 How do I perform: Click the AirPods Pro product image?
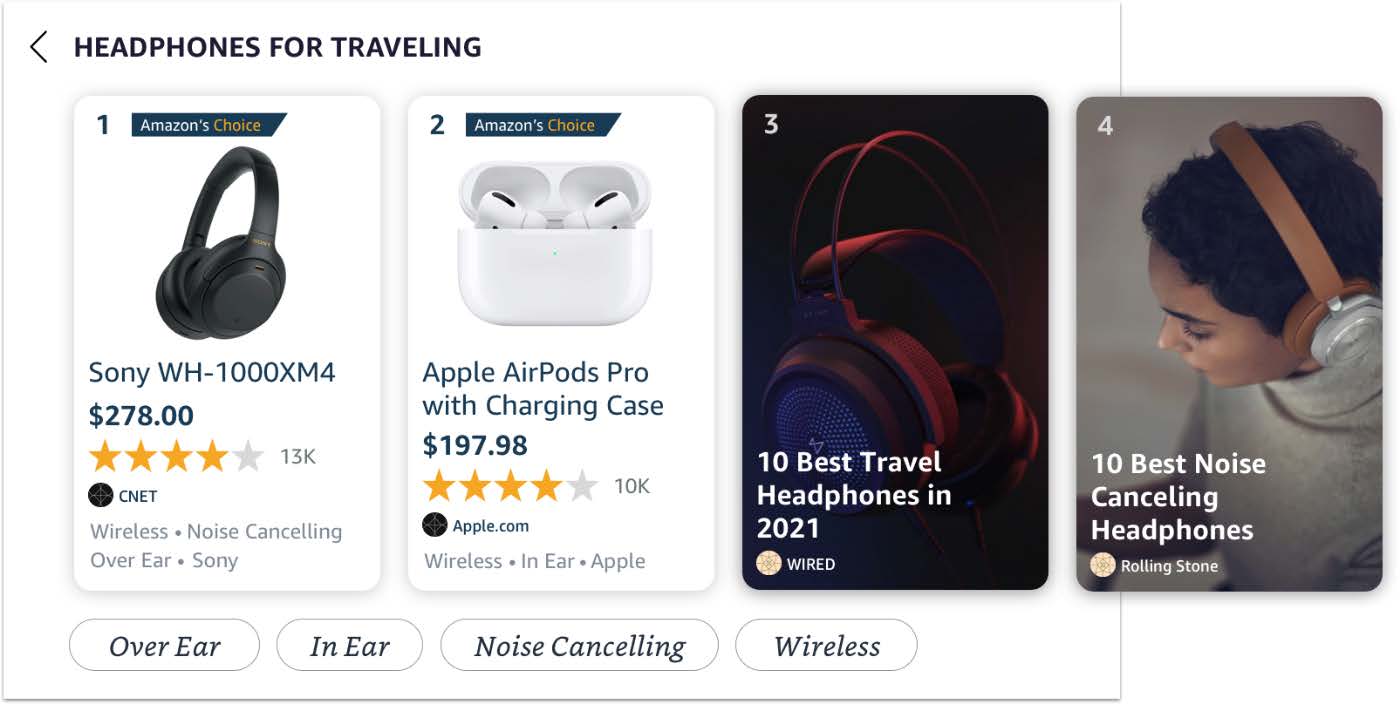pyautogui.click(x=554, y=243)
